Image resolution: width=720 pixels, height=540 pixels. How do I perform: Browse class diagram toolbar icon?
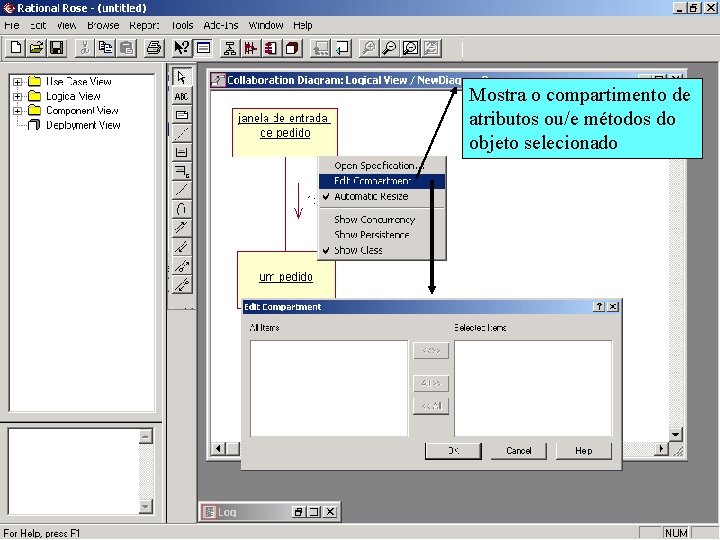coord(229,48)
